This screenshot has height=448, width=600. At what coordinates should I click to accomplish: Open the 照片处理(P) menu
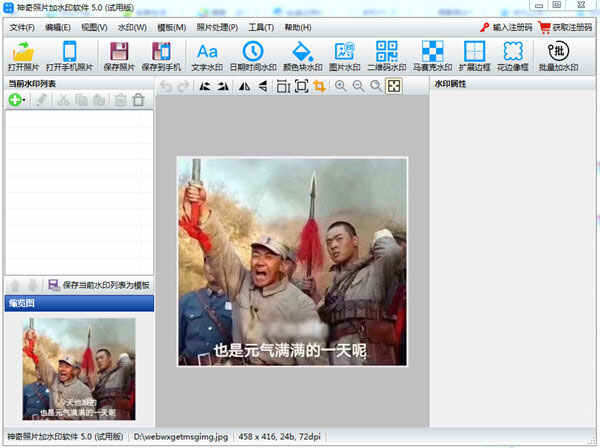tap(219, 27)
